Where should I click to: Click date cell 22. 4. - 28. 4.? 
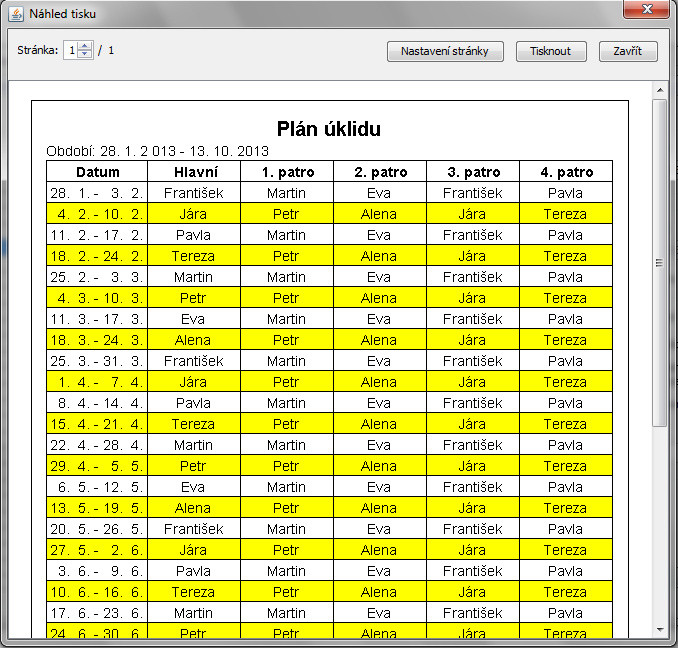(x=97, y=445)
